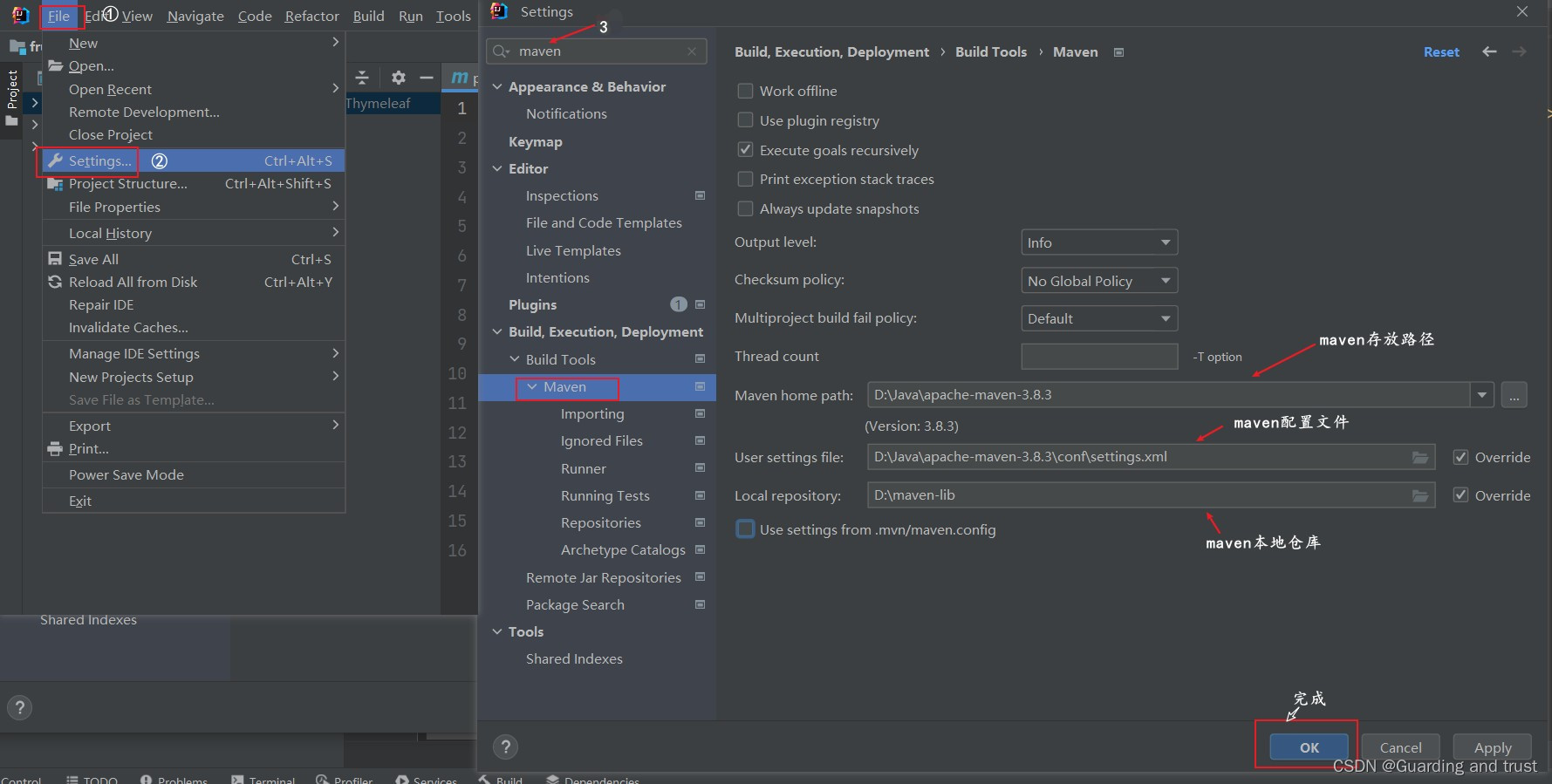1552x784 pixels.
Task: Collapse Build, Execution, Deployment section
Action: [497, 331]
